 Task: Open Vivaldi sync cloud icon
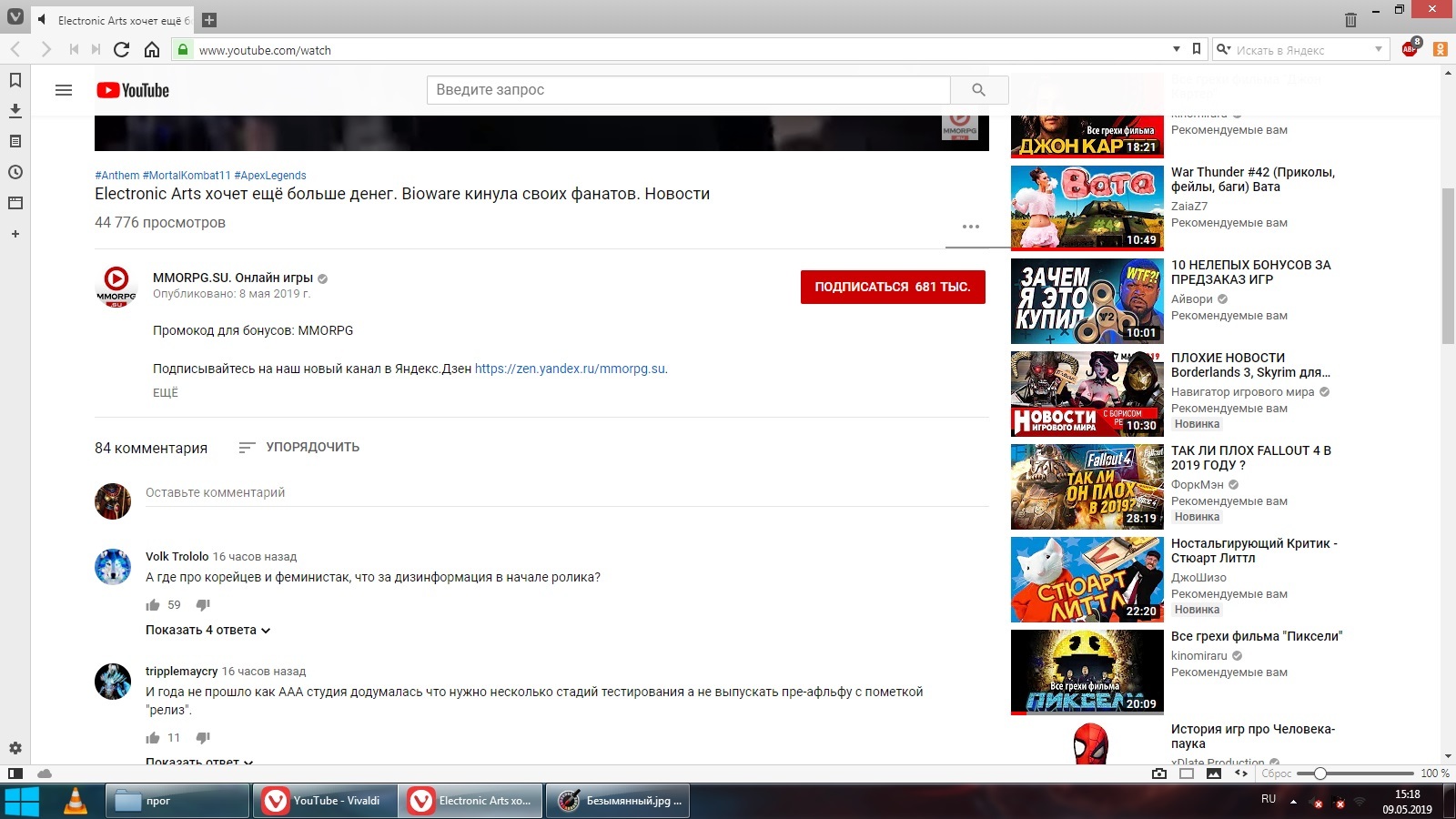point(44,773)
